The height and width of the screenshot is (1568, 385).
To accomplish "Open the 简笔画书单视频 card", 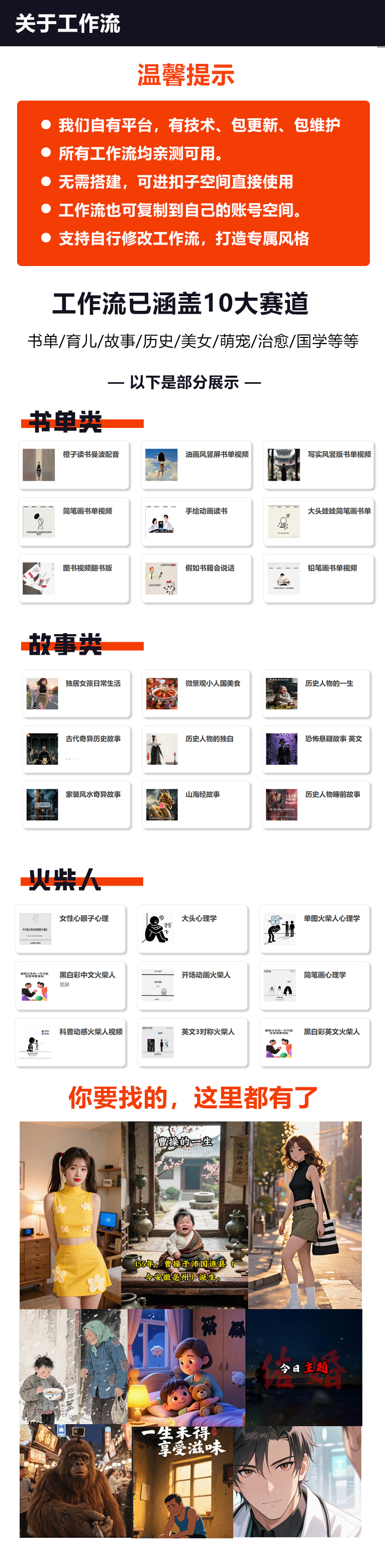I will tap(74, 521).
